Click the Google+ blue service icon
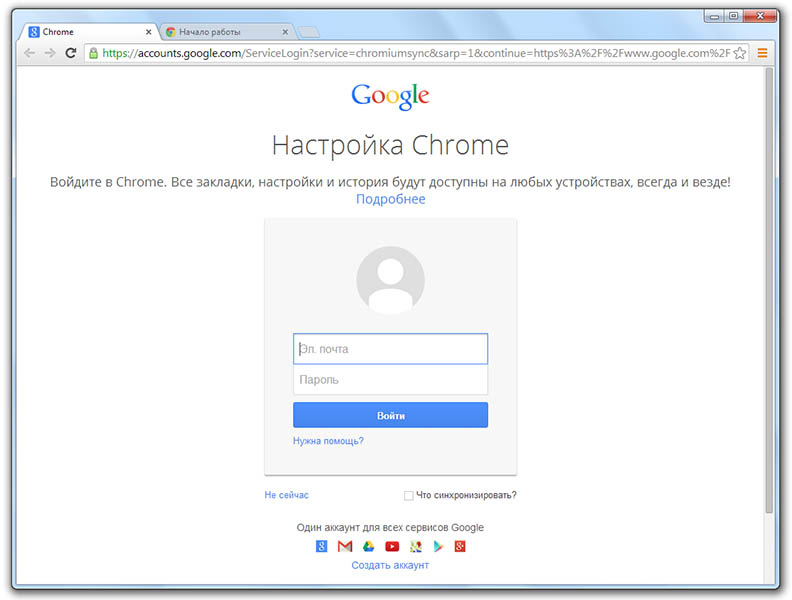 (x=321, y=546)
